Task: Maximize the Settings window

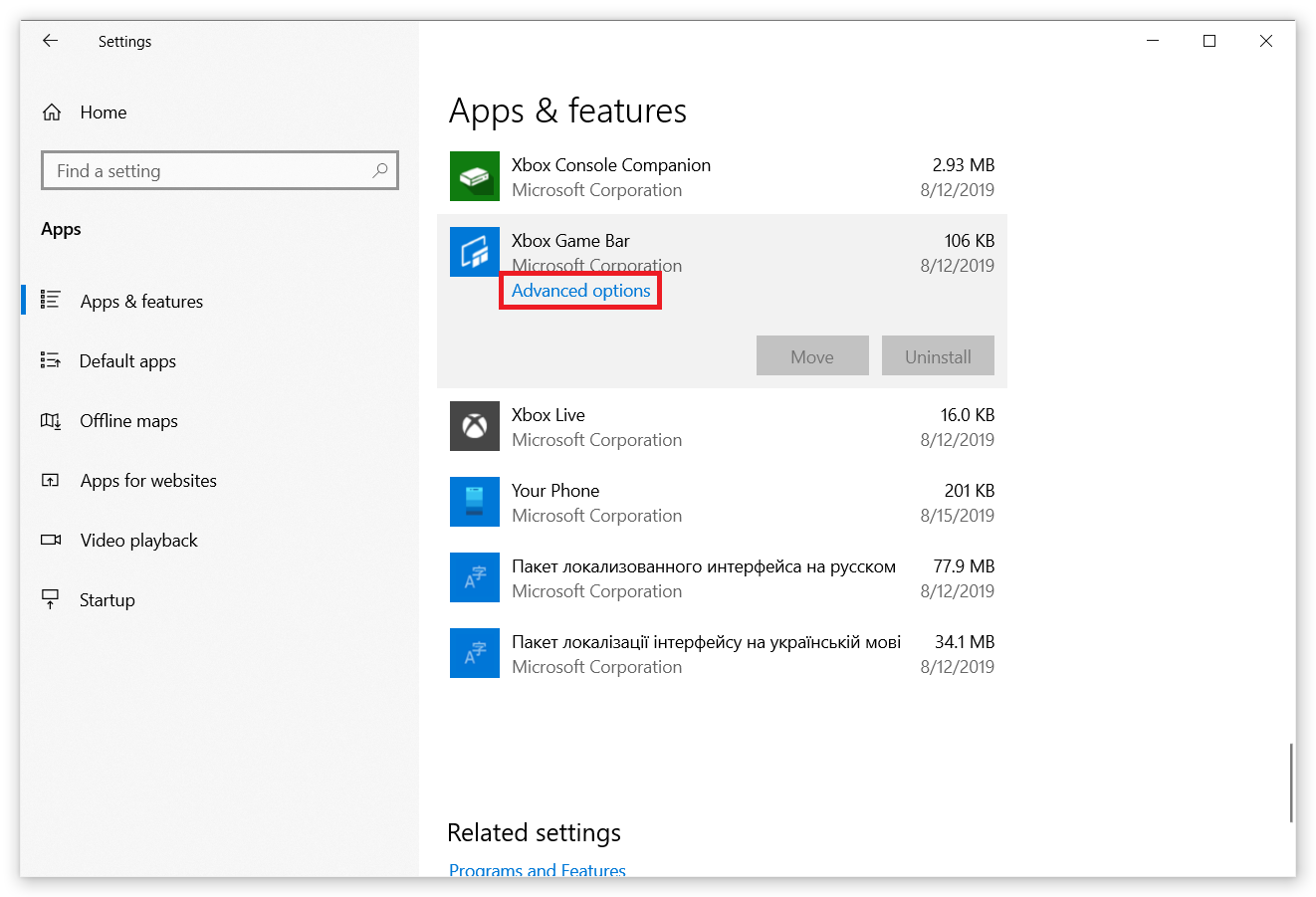Action: [x=1209, y=41]
